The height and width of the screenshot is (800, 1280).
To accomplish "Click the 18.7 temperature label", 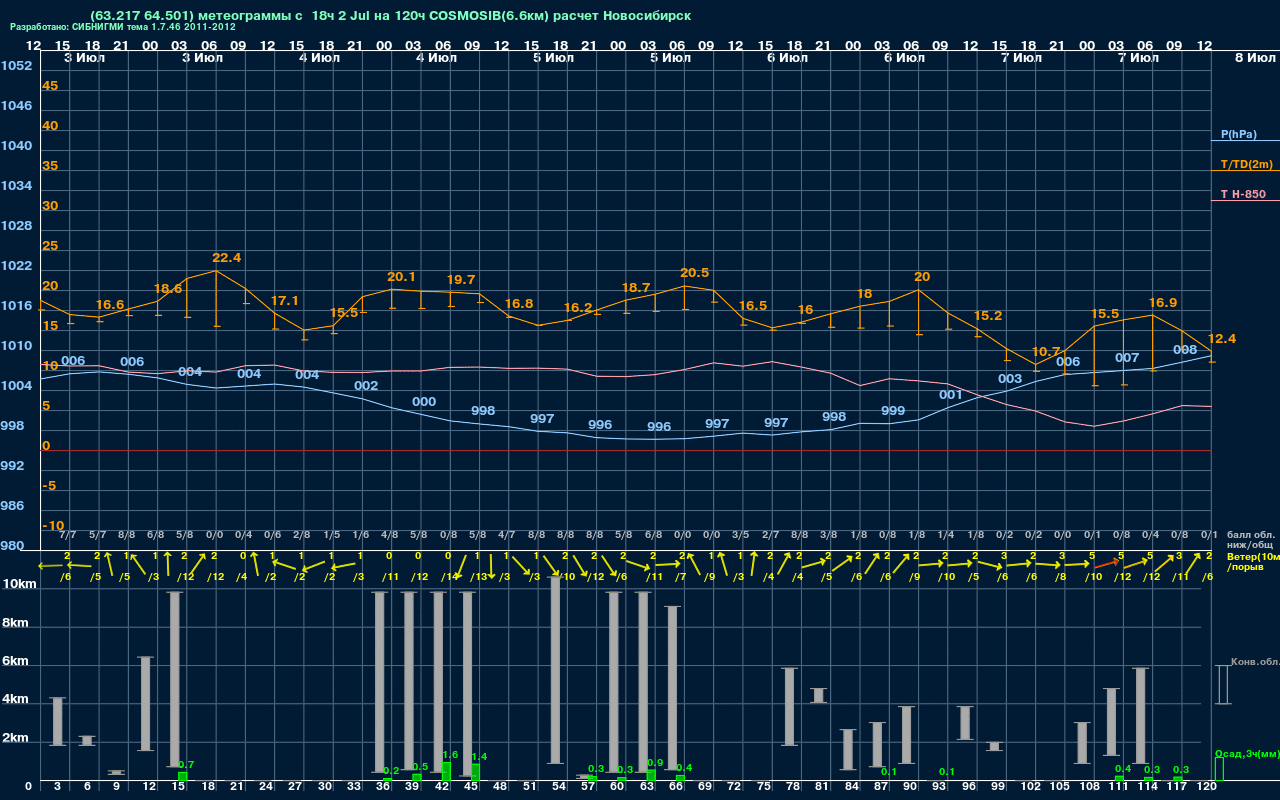I will [636, 287].
